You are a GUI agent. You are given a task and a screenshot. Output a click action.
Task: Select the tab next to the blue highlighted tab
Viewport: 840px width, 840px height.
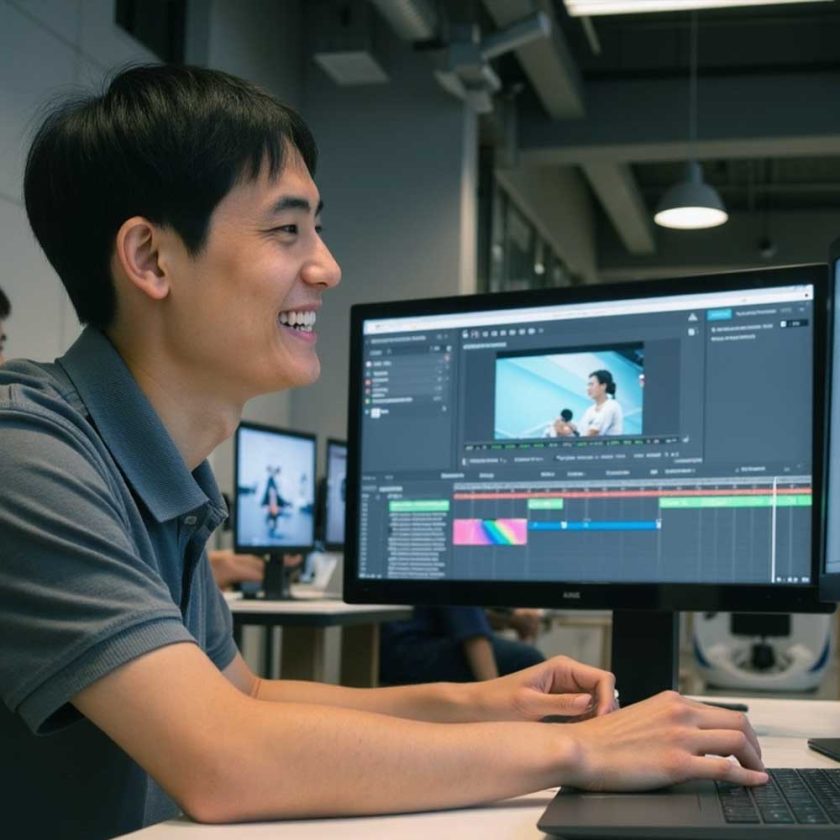click(x=755, y=314)
